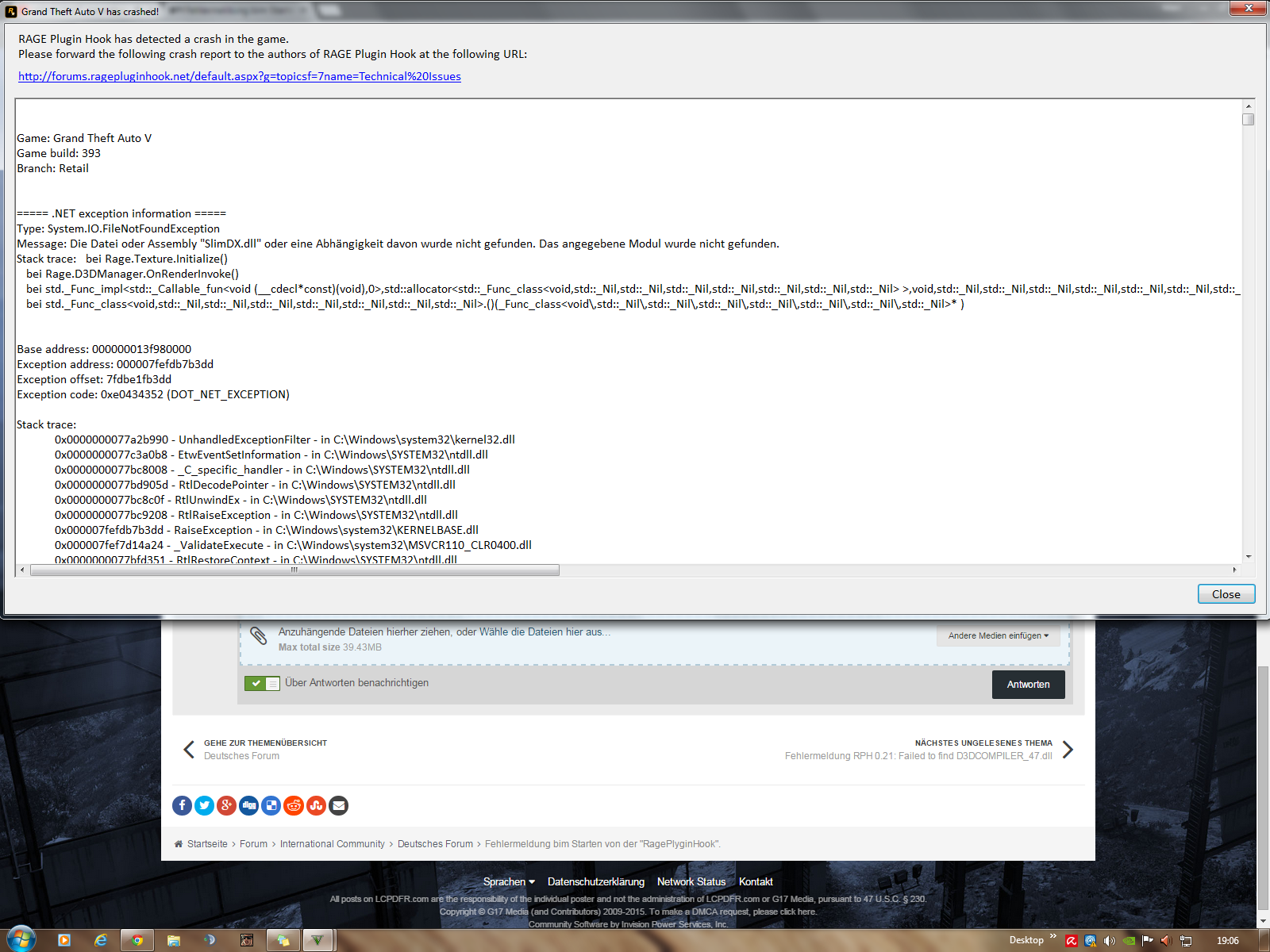Open the Windows Start menu
Screen dimensions: 1270x952
[20, 940]
